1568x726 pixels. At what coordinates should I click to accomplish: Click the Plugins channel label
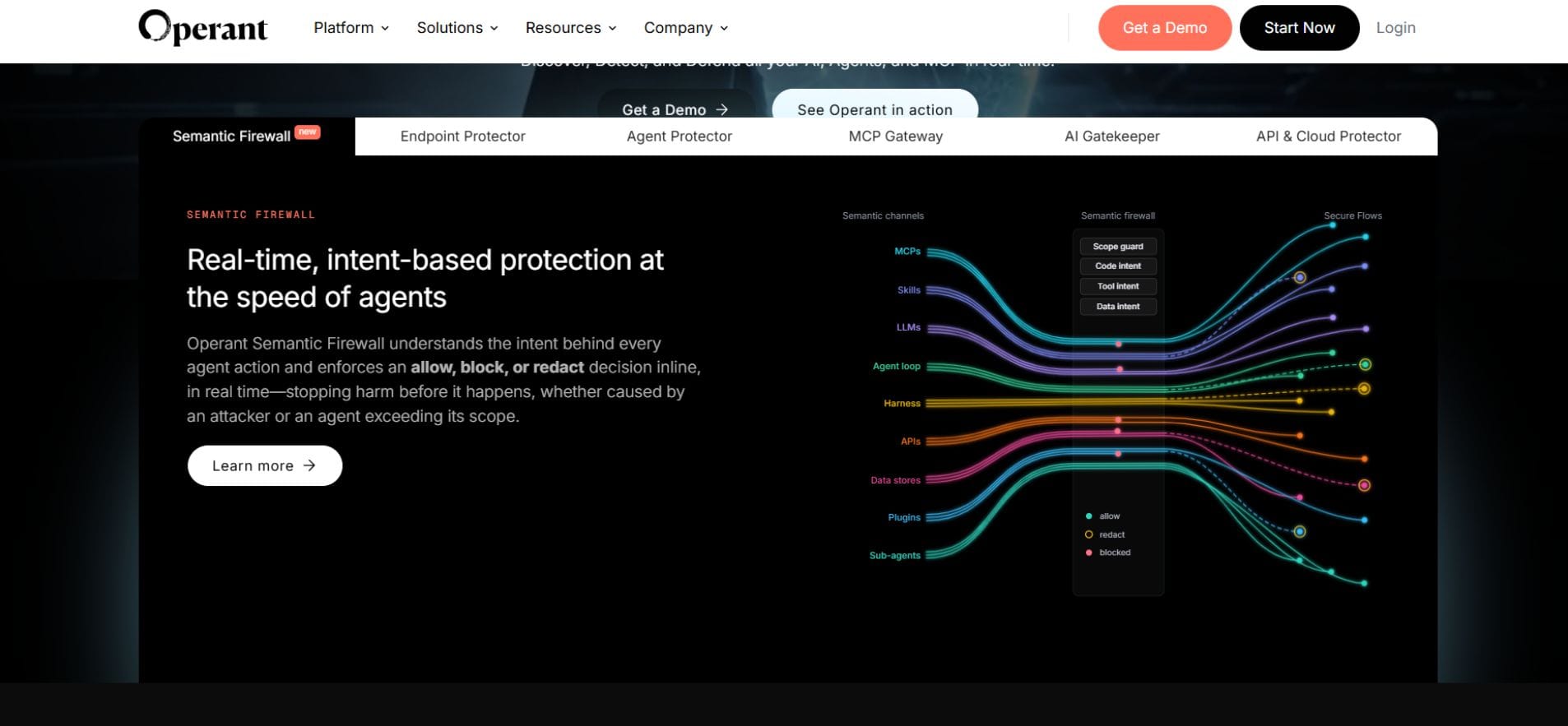(x=904, y=518)
